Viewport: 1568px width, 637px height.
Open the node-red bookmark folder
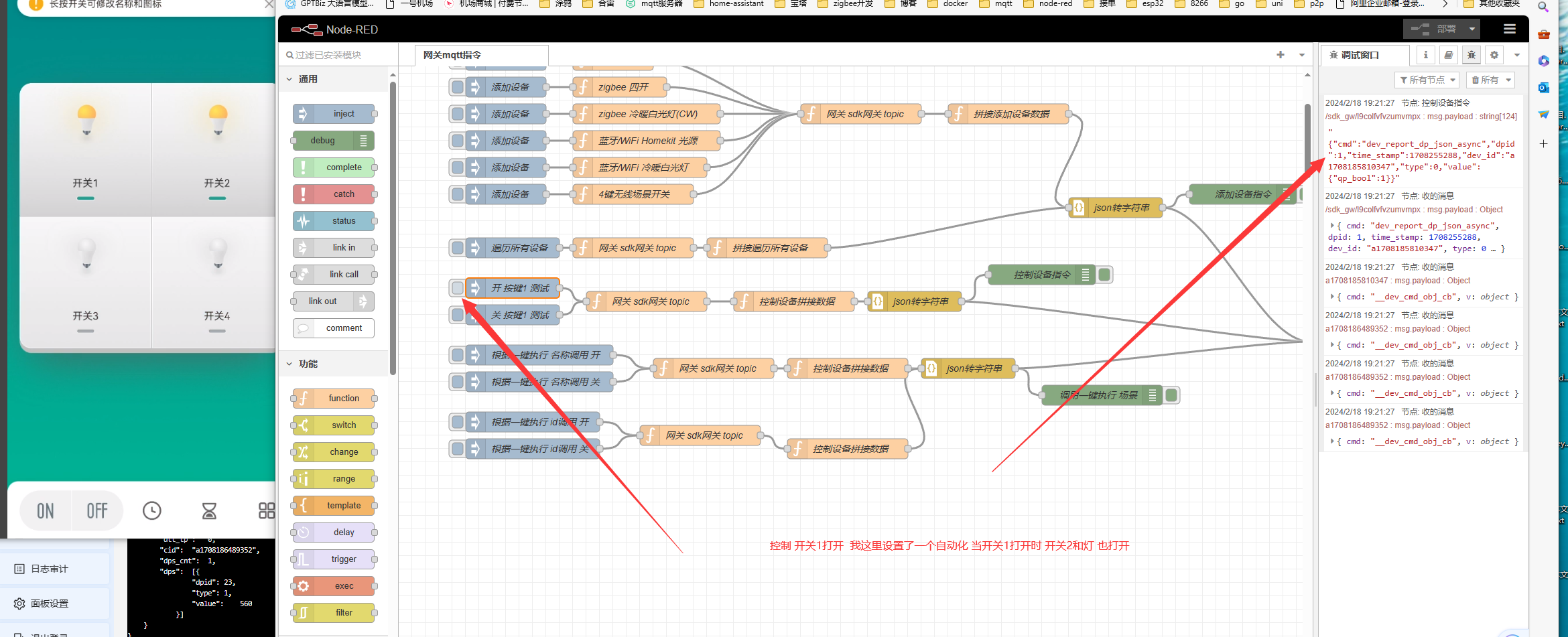1048,3
